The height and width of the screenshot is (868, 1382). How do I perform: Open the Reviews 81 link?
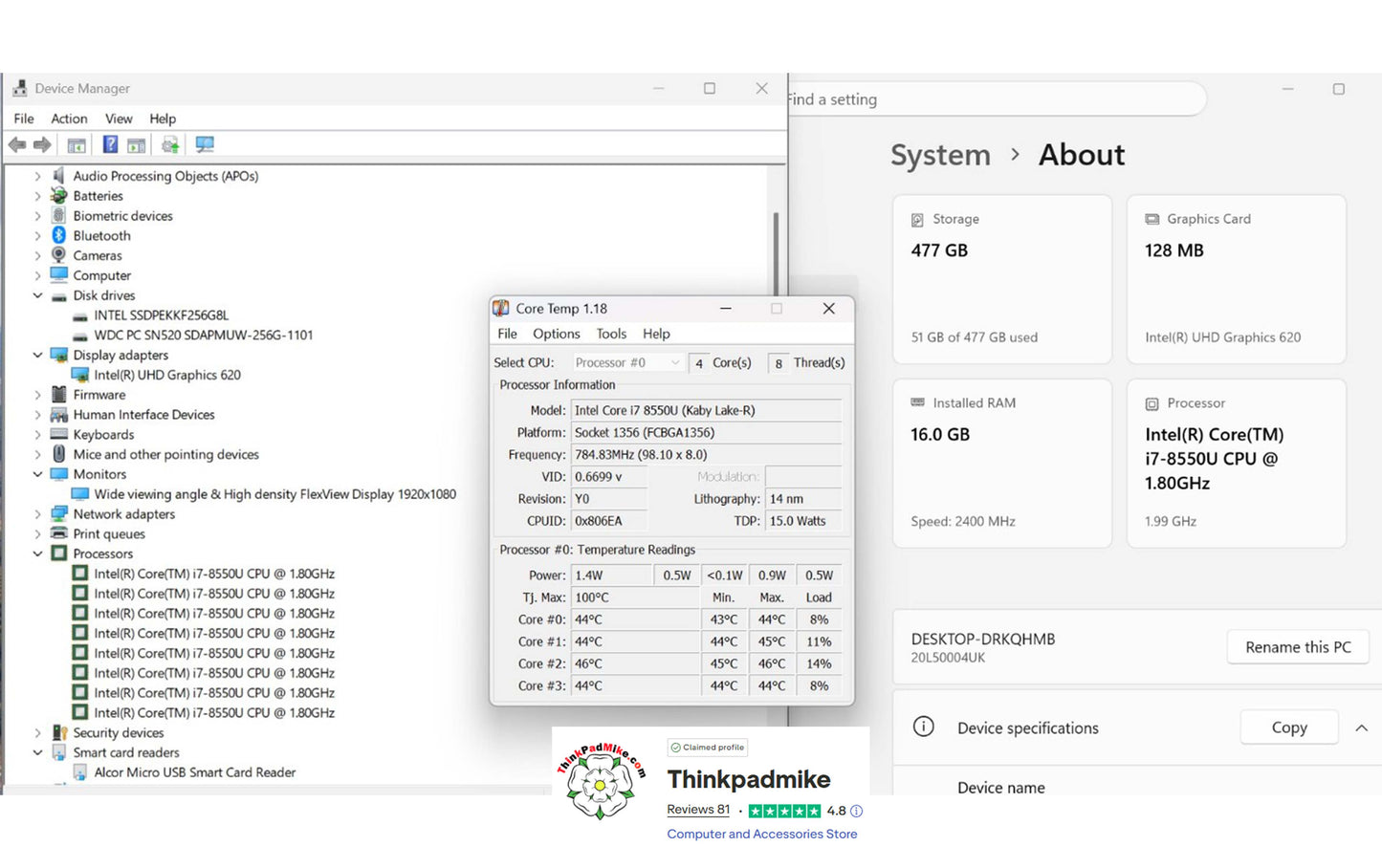click(698, 810)
